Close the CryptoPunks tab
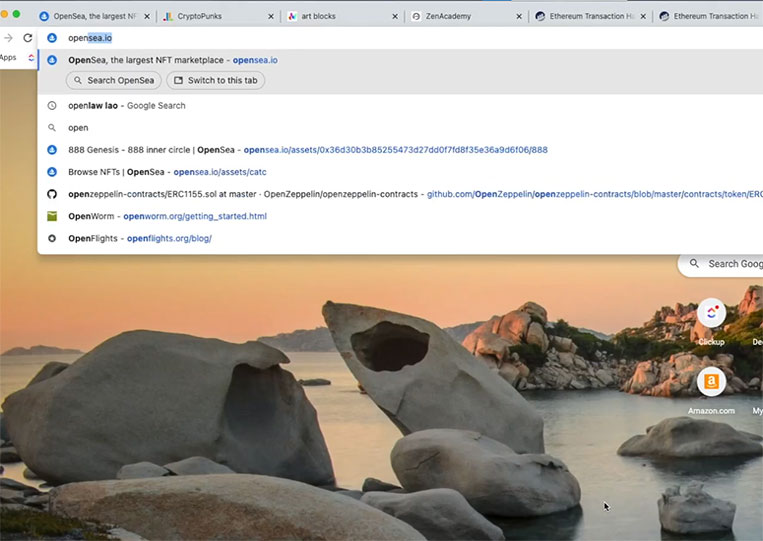The width and height of the screenshot is (763, 541). (271, 16)
